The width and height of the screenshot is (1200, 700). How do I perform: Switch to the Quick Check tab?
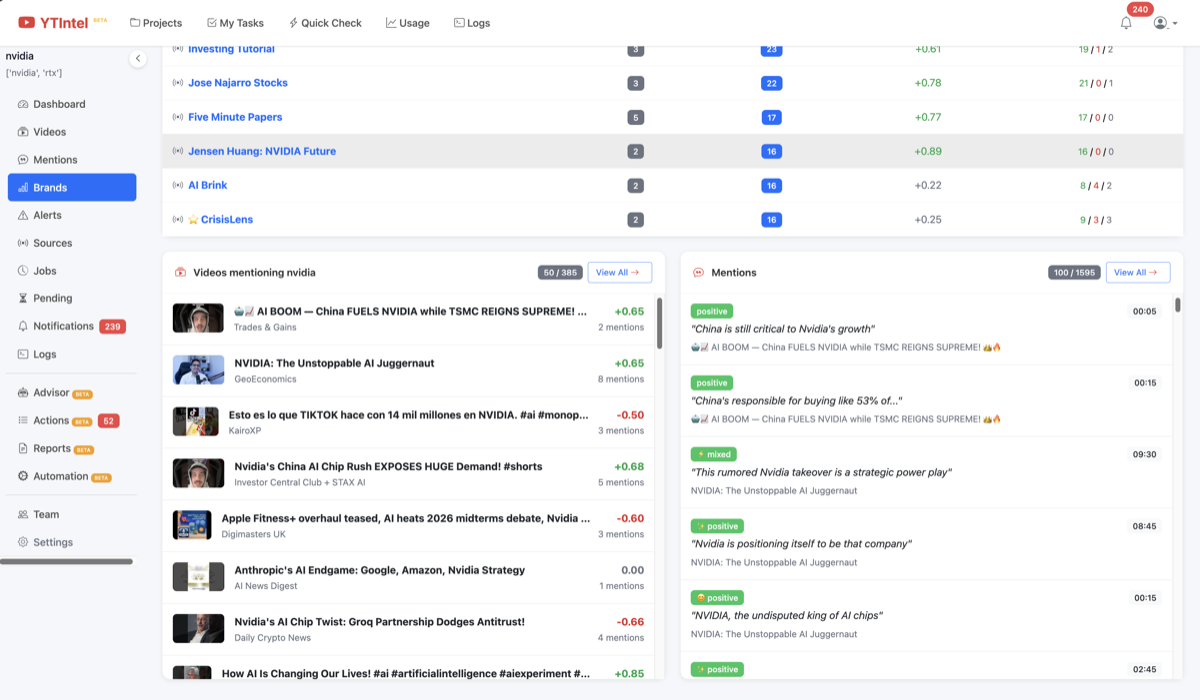tap(325, 23)
